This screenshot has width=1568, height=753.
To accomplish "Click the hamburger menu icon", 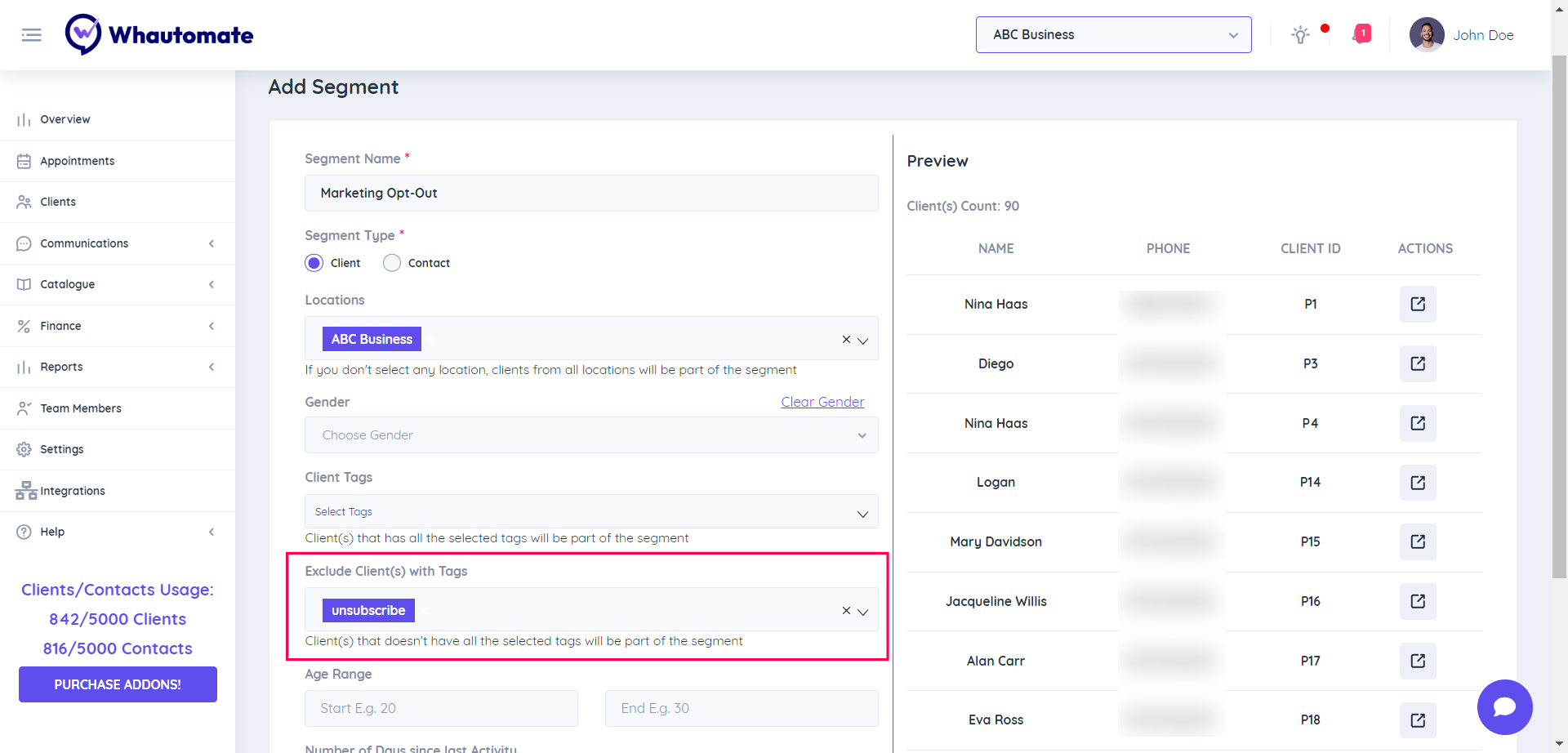I will coord(31,35).
